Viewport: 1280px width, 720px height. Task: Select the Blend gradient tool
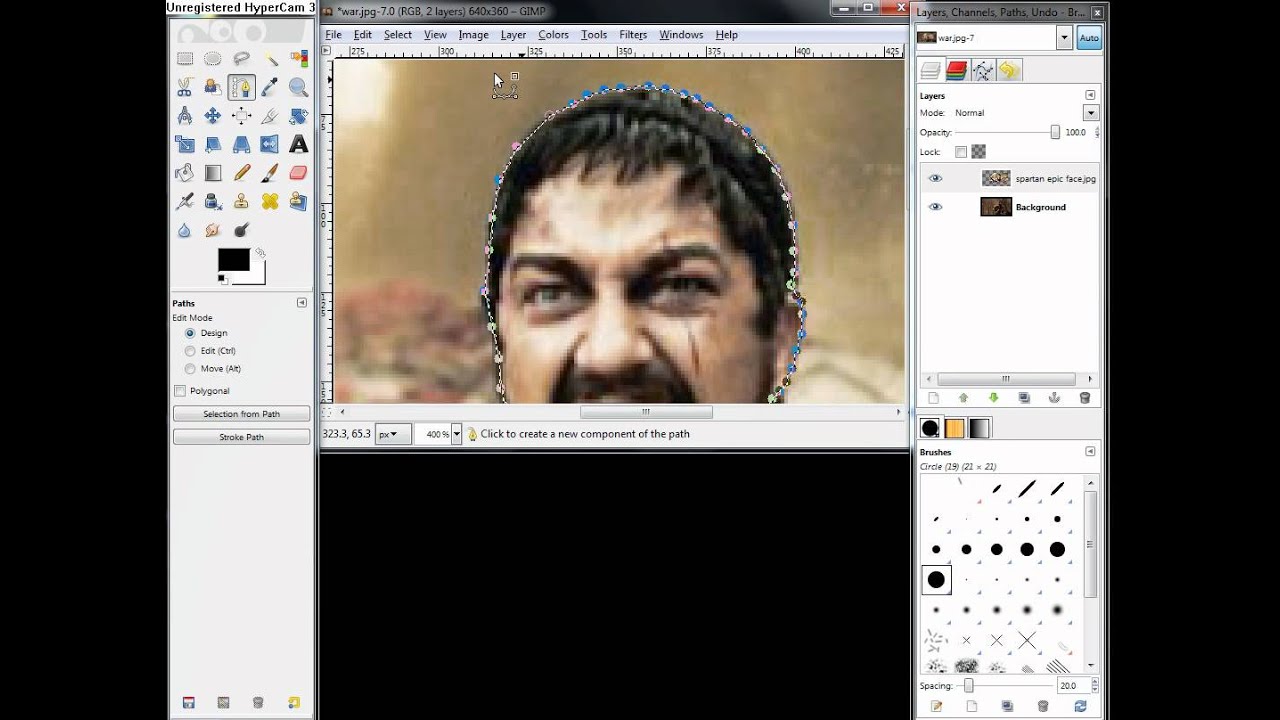click(x=213, y=173)
